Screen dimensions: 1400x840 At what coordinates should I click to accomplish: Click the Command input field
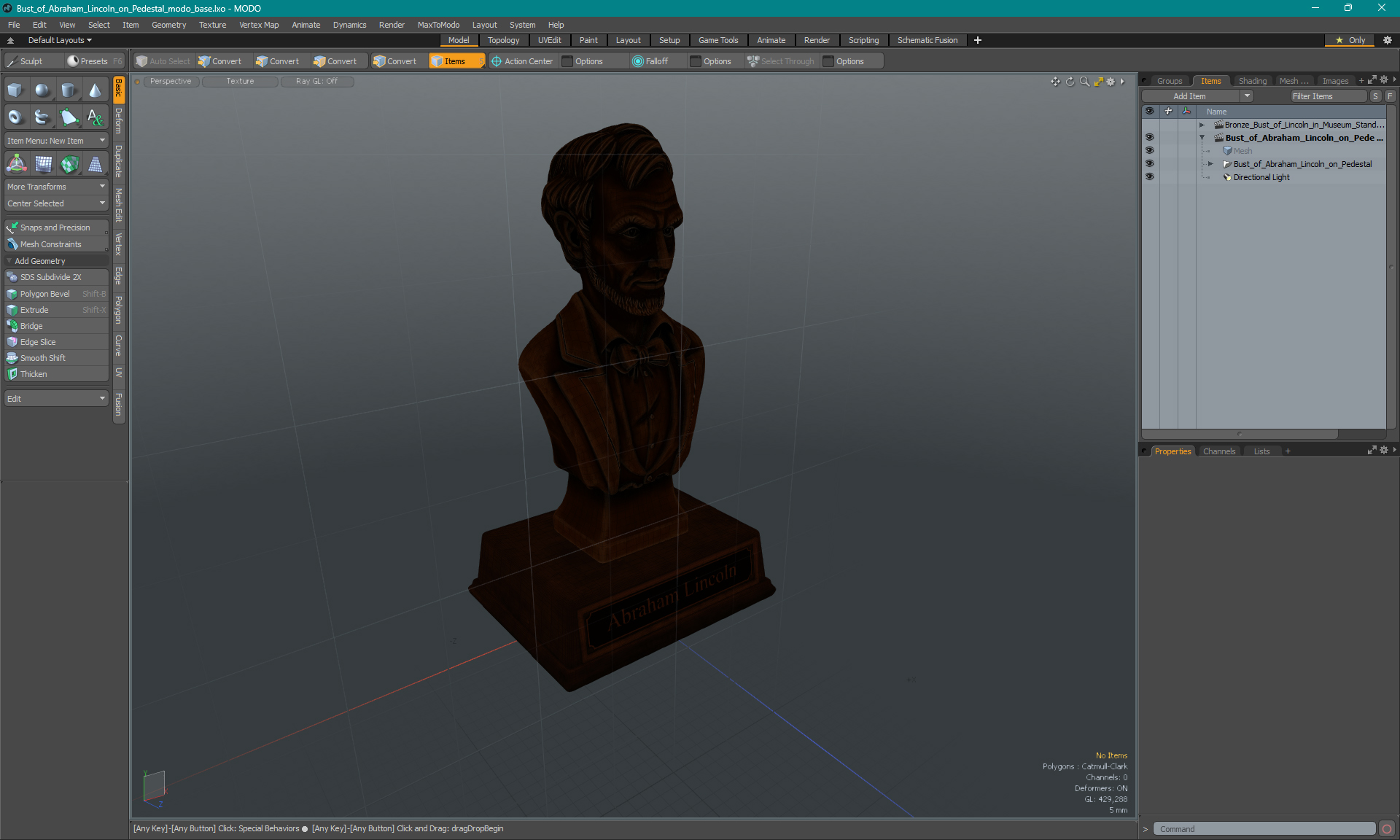pos(1264,829)
